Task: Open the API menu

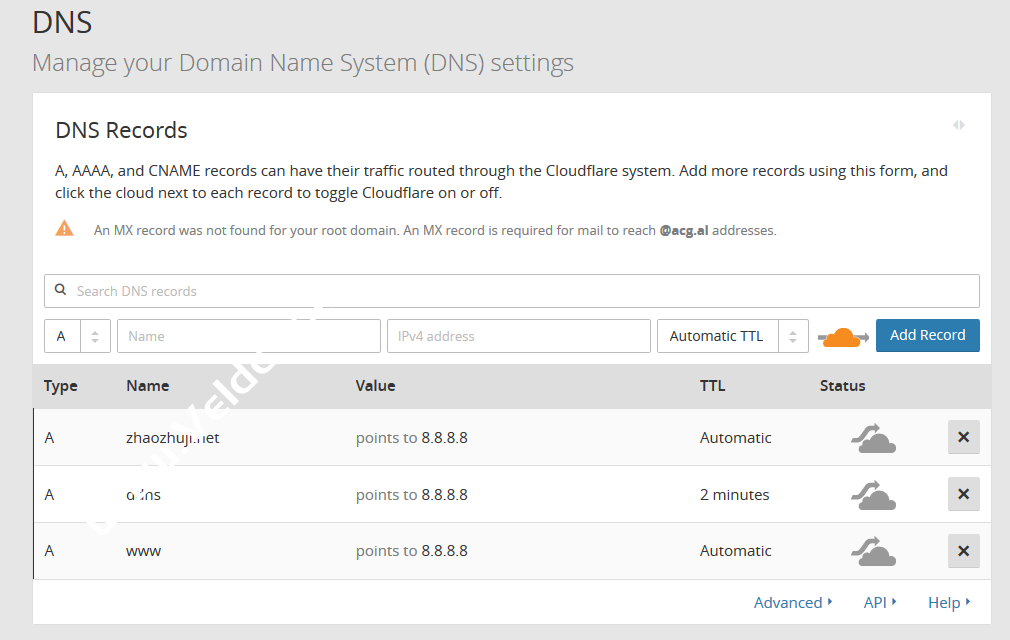Action: (877, 602)
